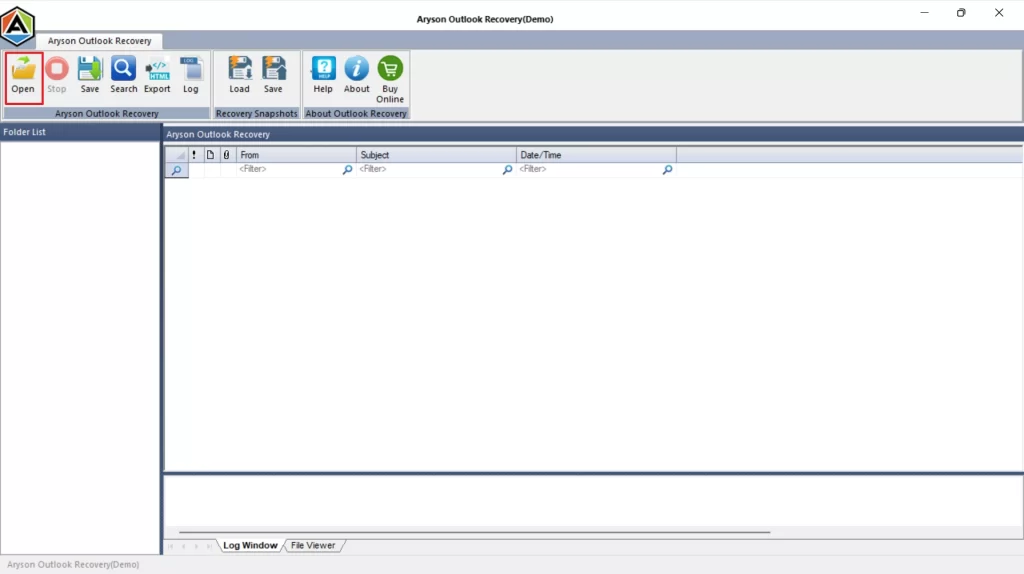Click the From filter magnifier icon

347,170
